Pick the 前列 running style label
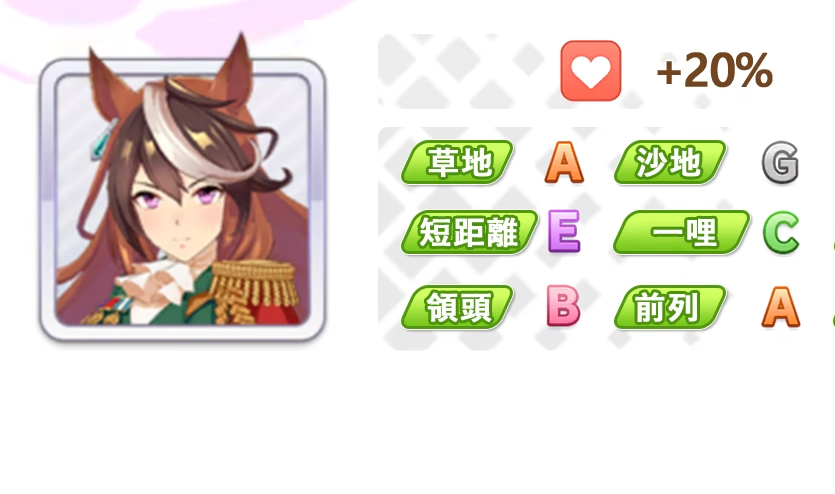 point(670,307)
